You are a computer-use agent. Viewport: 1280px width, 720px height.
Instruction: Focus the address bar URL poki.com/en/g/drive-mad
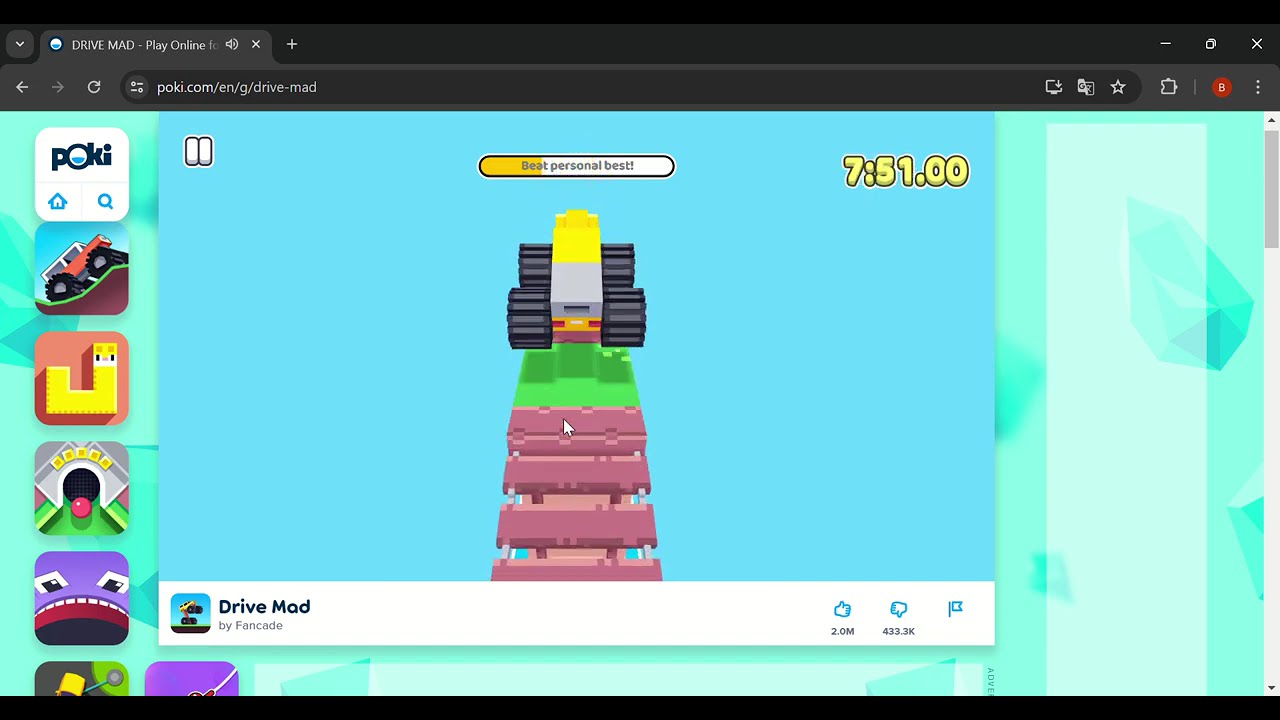click(237, 87)
